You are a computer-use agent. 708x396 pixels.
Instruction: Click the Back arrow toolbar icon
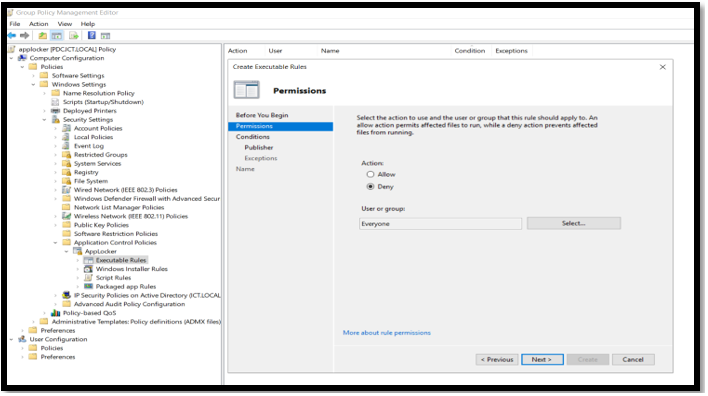pyautogui.click(x=12, y=36)
